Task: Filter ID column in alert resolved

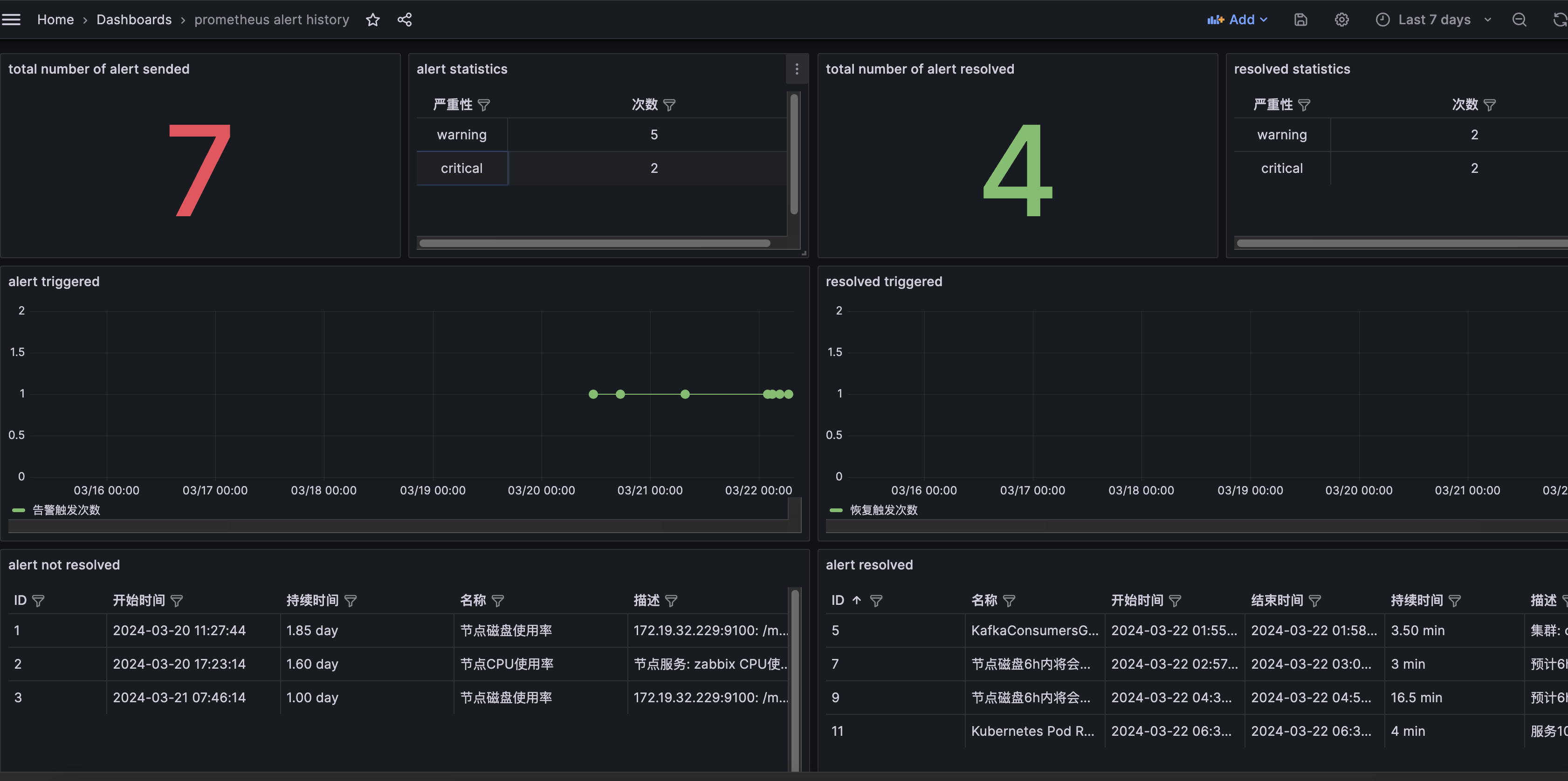Action: pyautogui.click(x=876, y=601)
